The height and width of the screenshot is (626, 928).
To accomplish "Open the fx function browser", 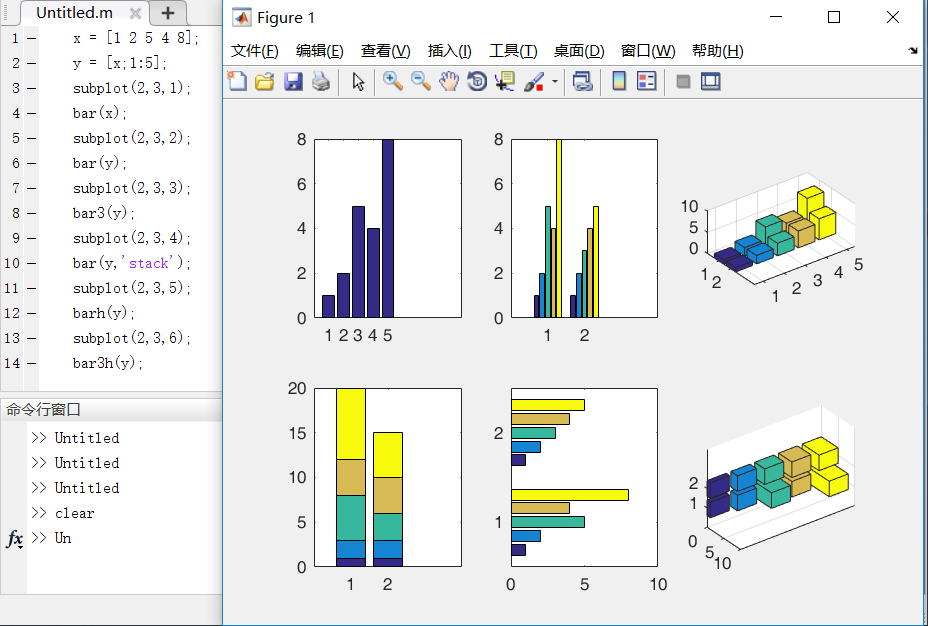I will 13,538.
